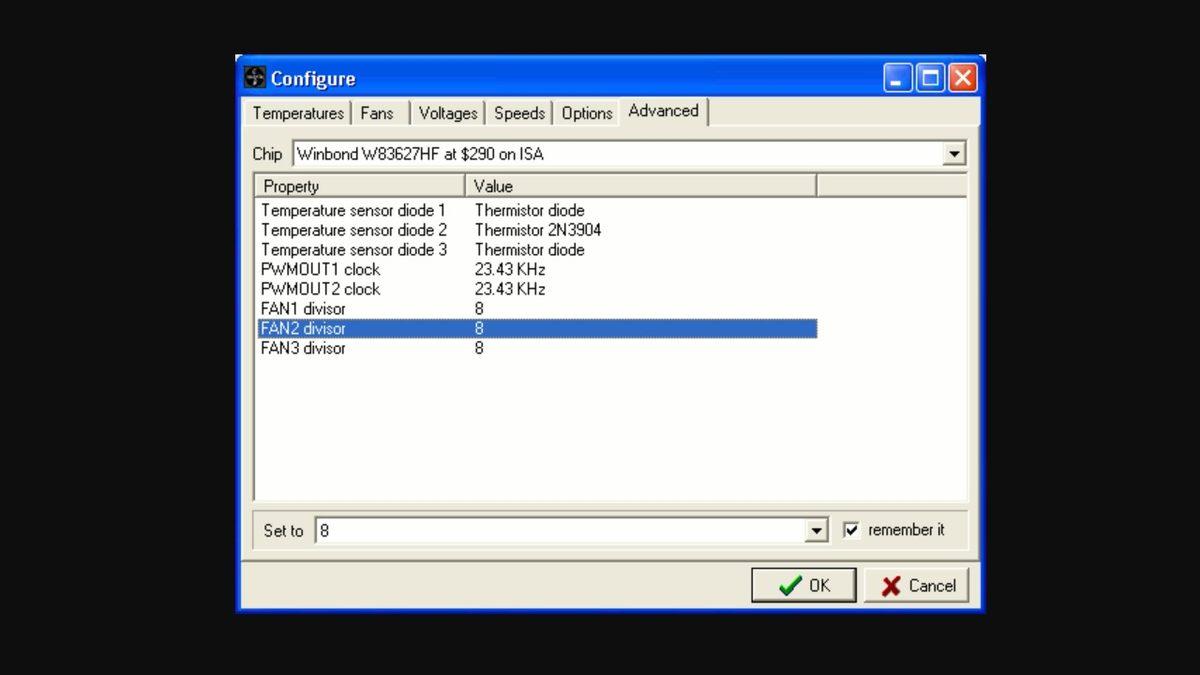Viewport: 1200px width, 675px height.
Task: Highlight the FAN3 divisor property
Action: click(303, 348)
